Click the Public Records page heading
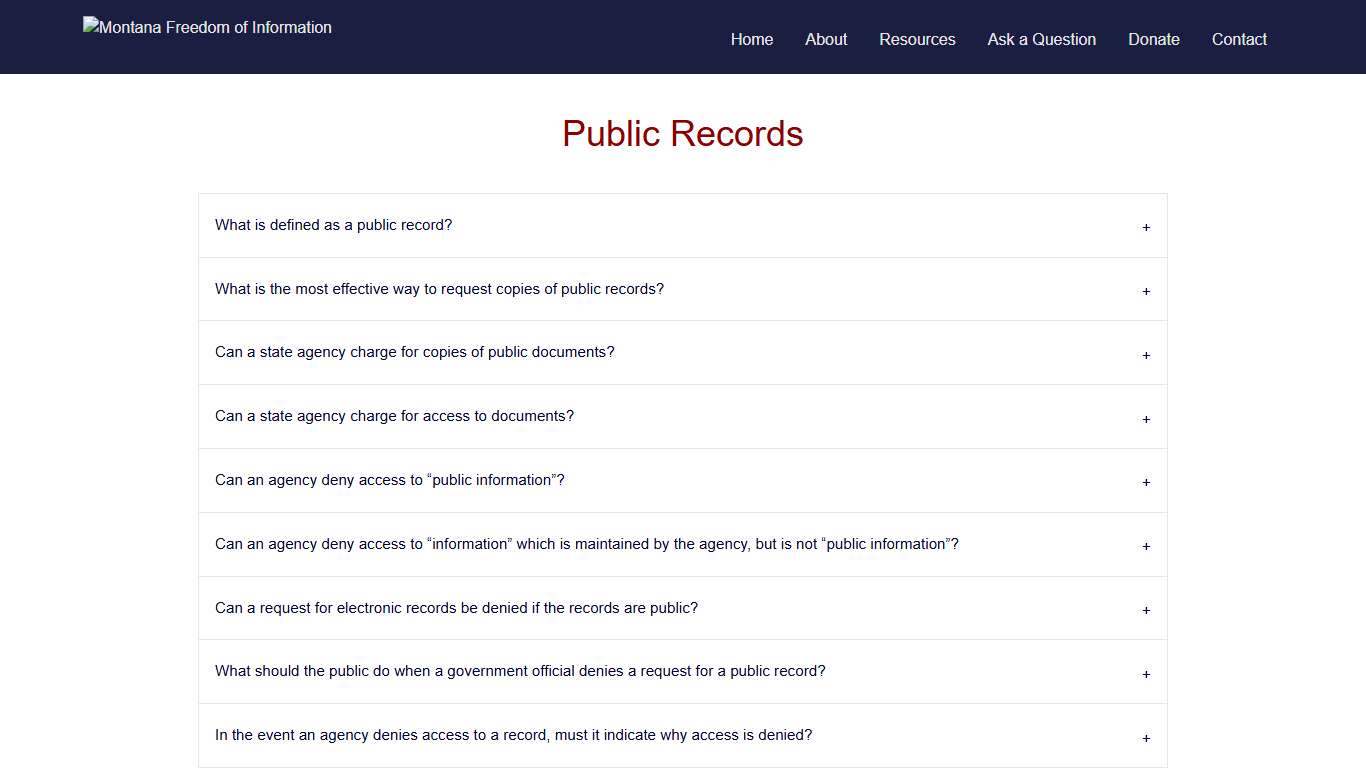The width and height of the screenshot is (1366, 768). point(683,133)
